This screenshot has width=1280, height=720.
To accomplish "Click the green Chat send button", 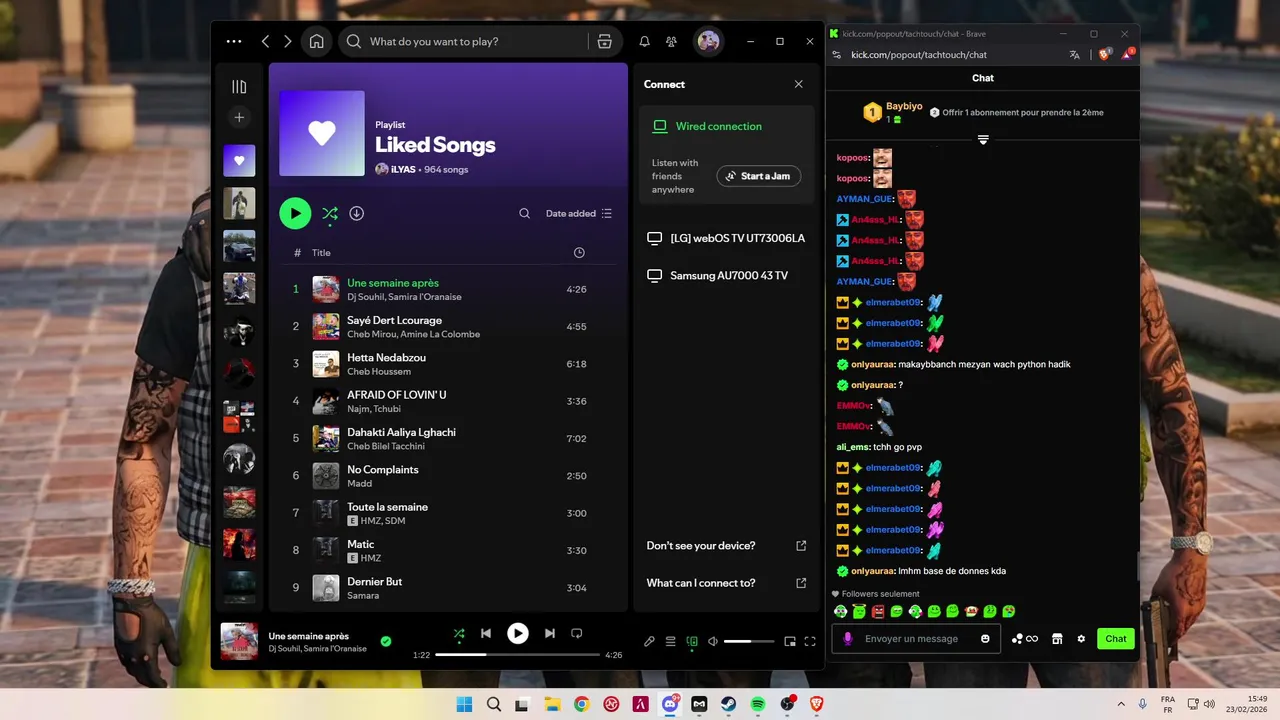I will (x=1116, y=638).
